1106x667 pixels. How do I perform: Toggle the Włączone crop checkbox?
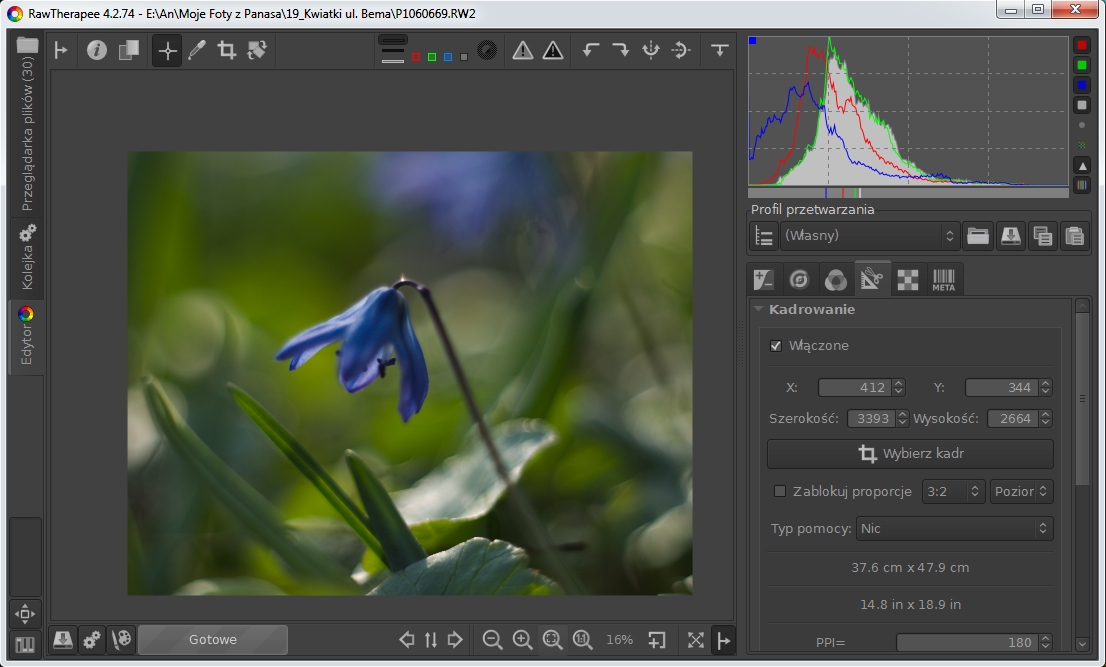point(776,346)
